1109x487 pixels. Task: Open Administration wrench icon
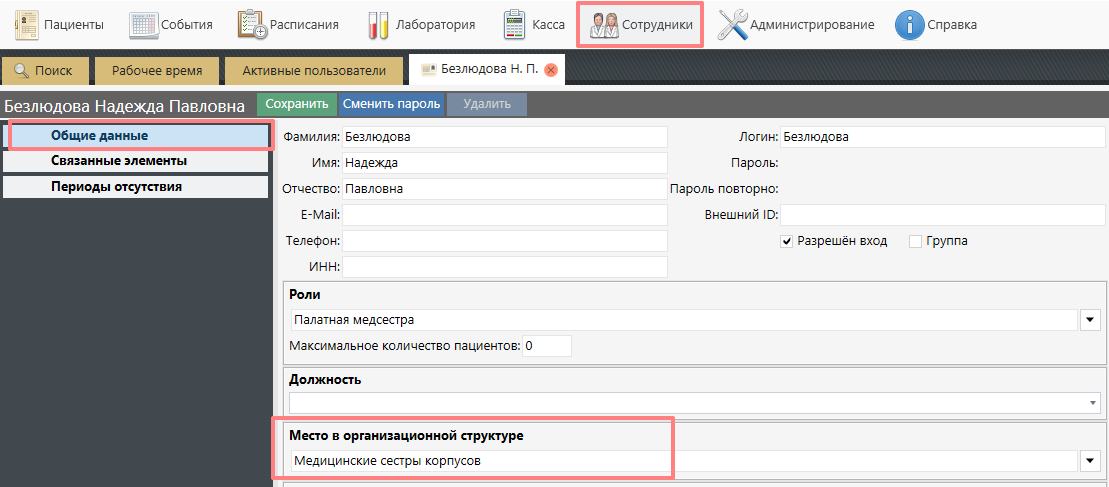pyautogui.click(x=733, y=25)
